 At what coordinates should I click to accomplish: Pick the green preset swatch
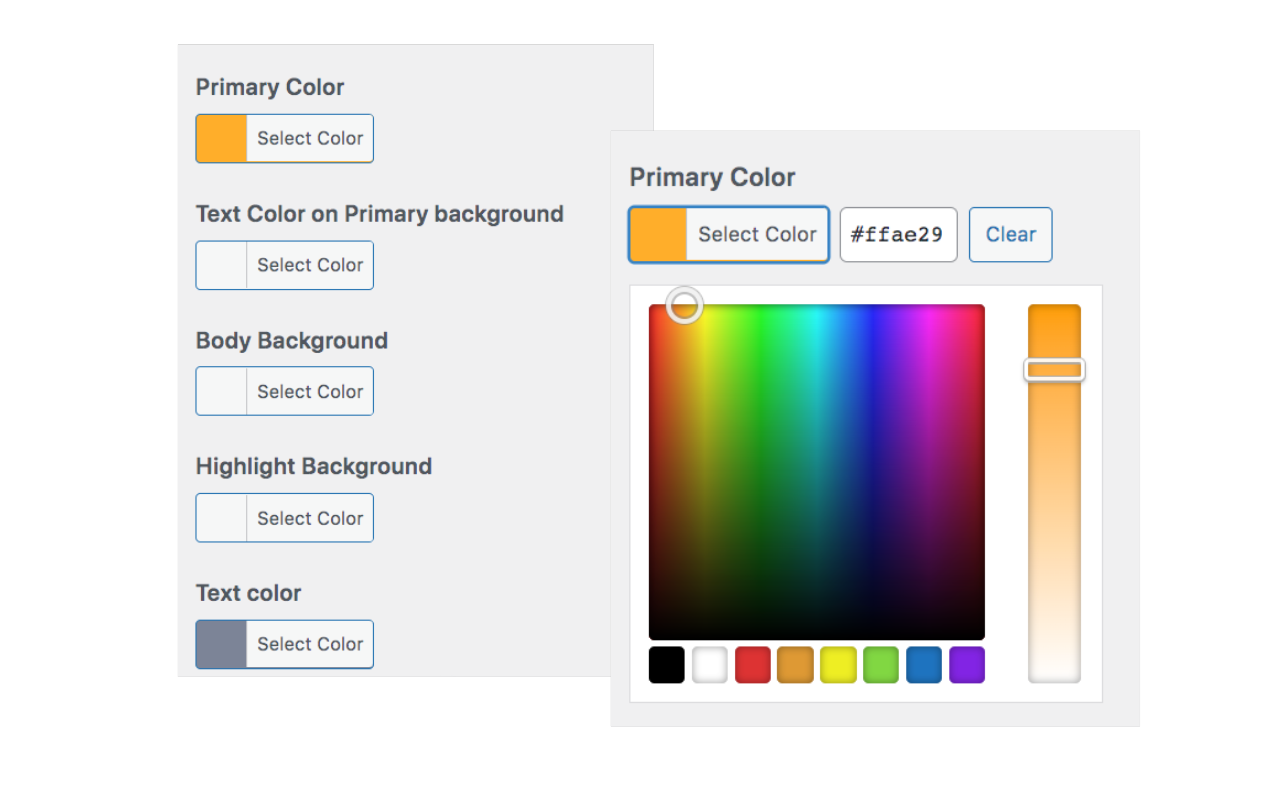(881, 665)
